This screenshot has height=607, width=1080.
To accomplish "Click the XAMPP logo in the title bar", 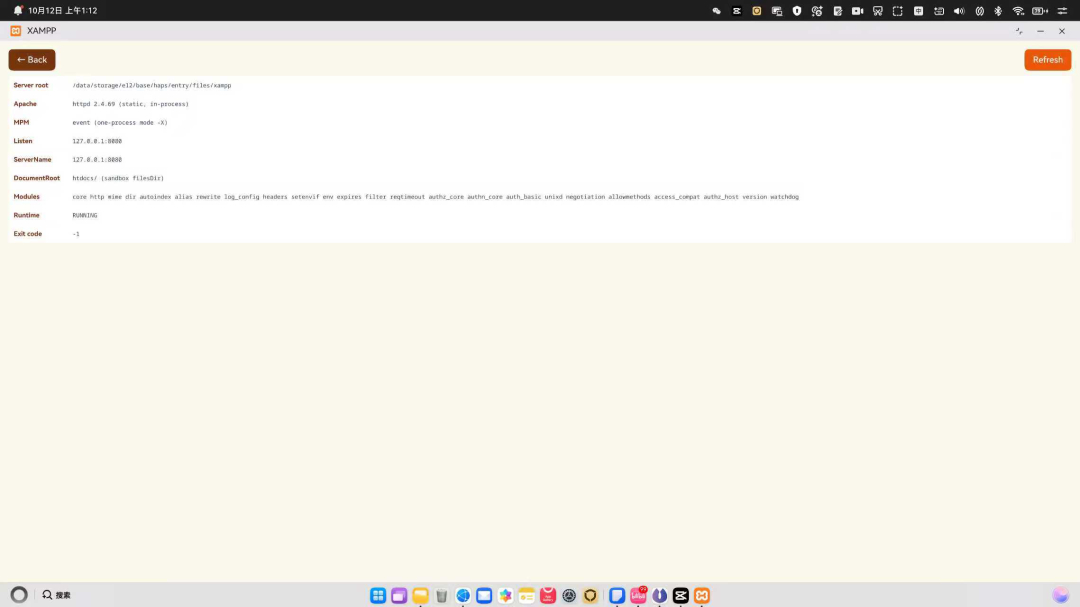I will tap(16, 31).
